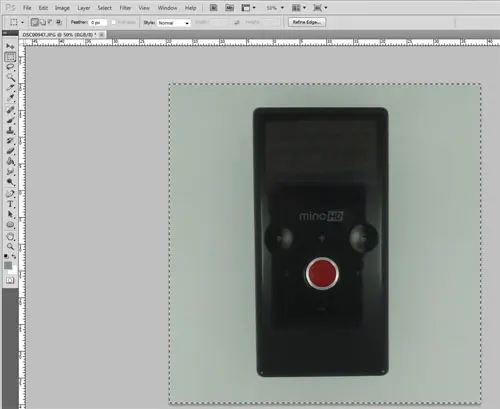Select the Ellipse shape tool

tap(10, 225)
